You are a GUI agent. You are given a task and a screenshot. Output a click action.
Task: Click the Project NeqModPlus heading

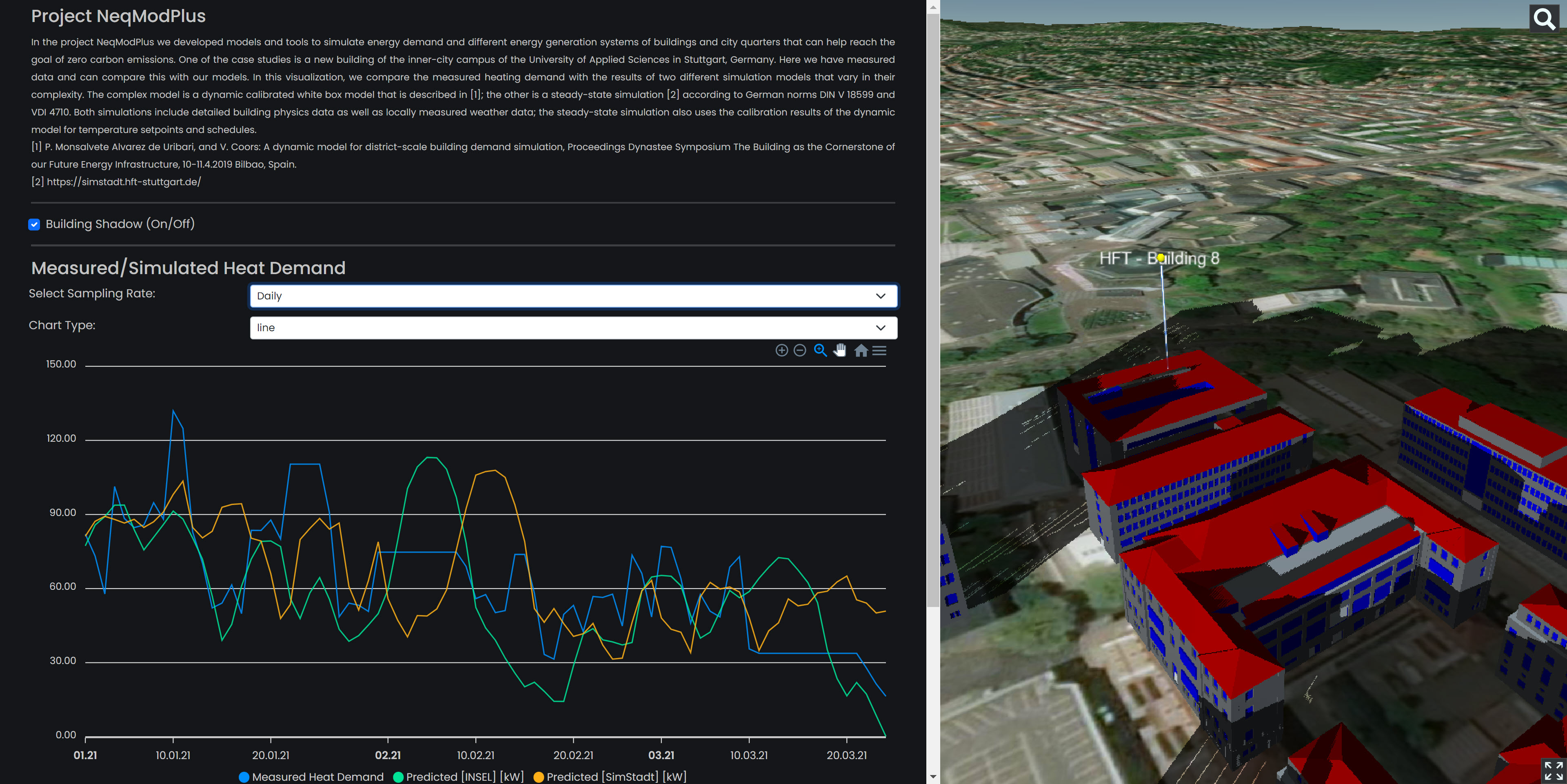click(119, 16)
